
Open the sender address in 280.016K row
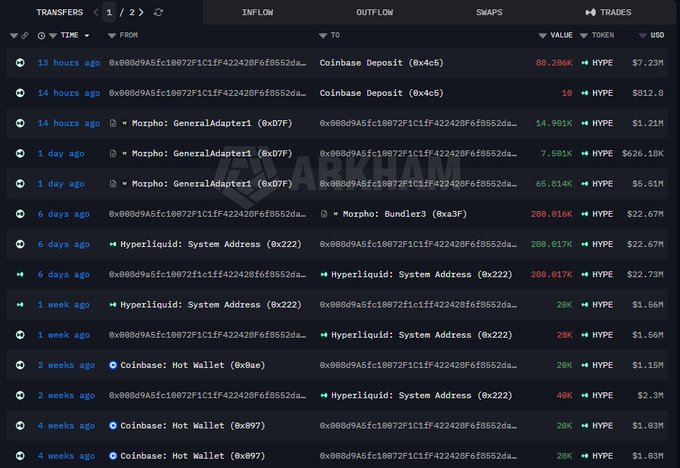[207, 214]
